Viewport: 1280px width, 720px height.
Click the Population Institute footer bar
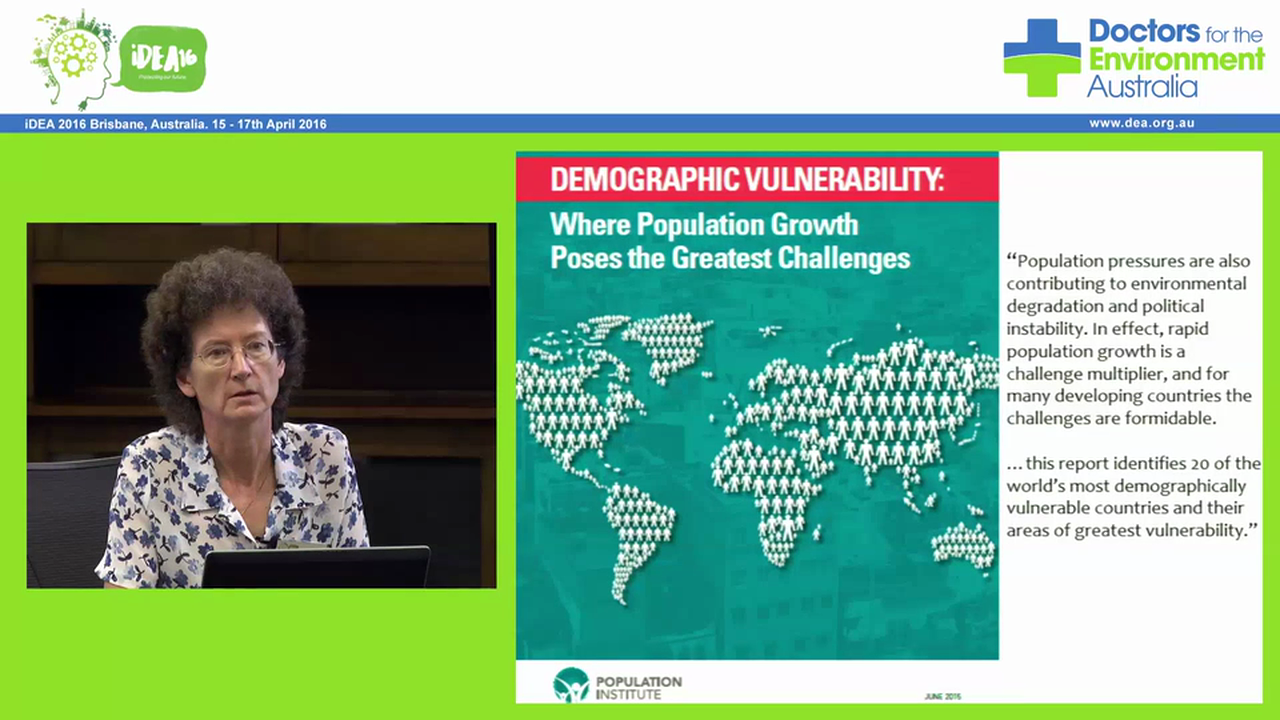tap(757, 683)
